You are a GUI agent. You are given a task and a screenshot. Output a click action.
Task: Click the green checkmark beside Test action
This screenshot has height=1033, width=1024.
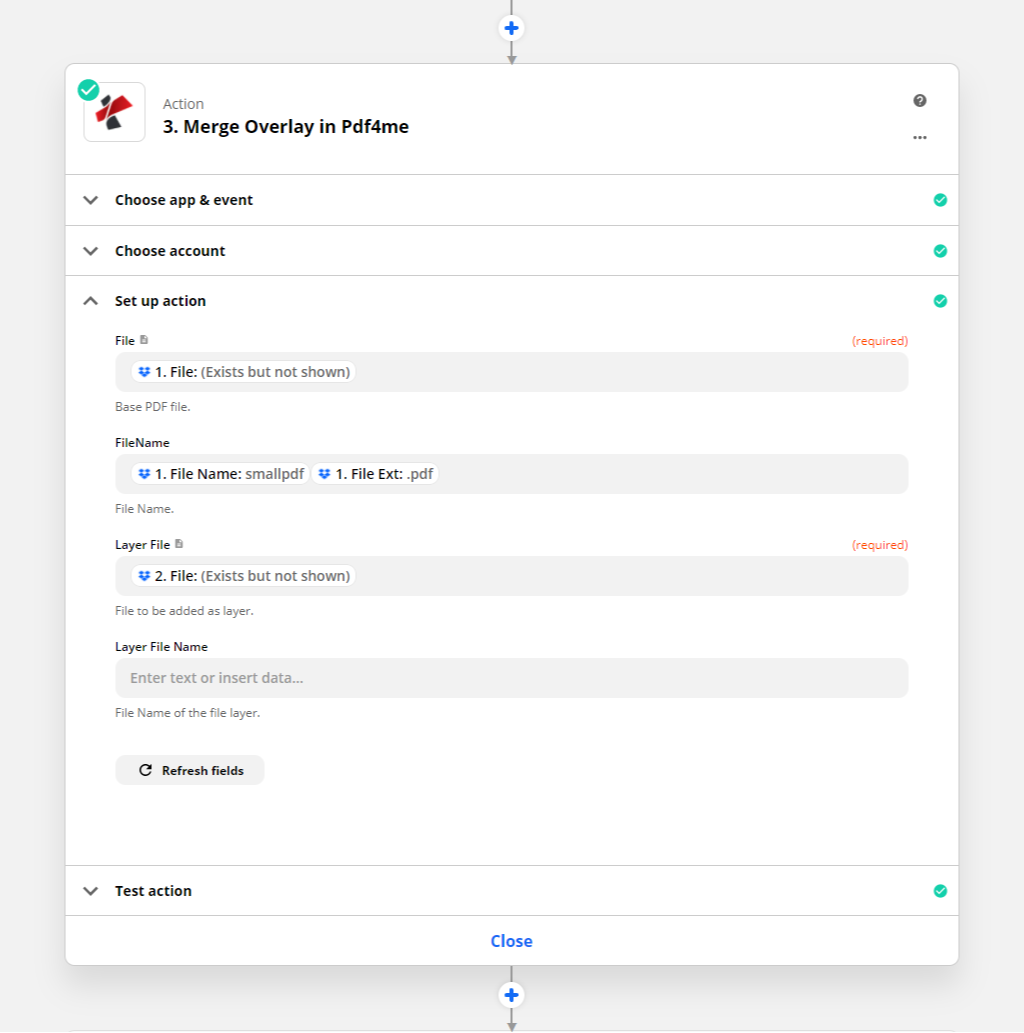[x=940, y=890]
